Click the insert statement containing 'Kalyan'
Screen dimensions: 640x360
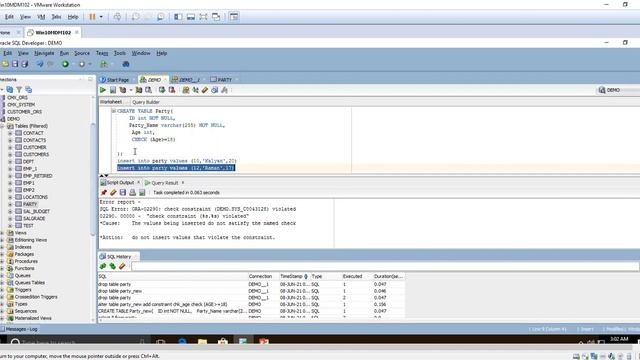(177, 161)
